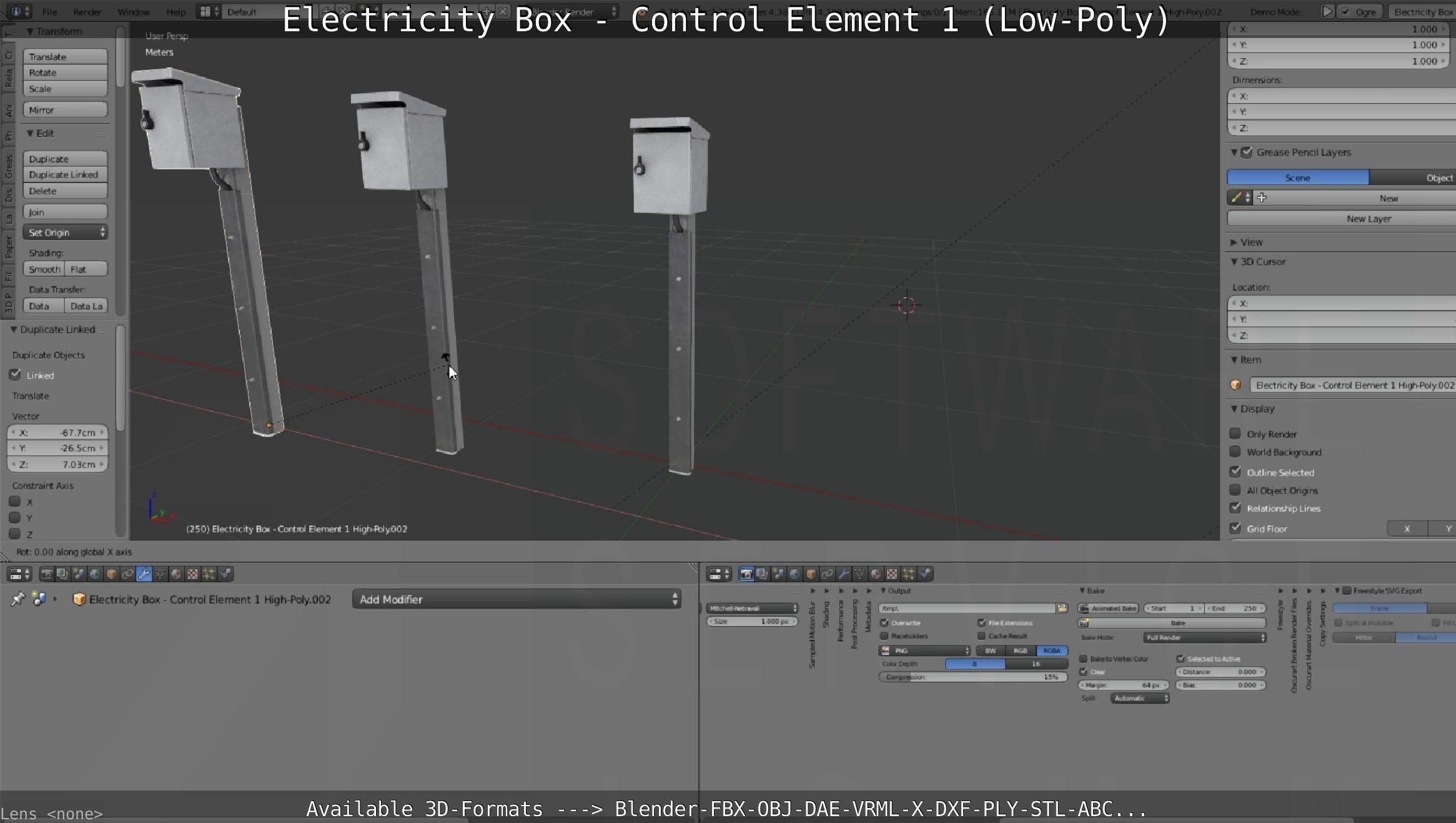Enable Bake to Vertex Color

click(1084, 659)
